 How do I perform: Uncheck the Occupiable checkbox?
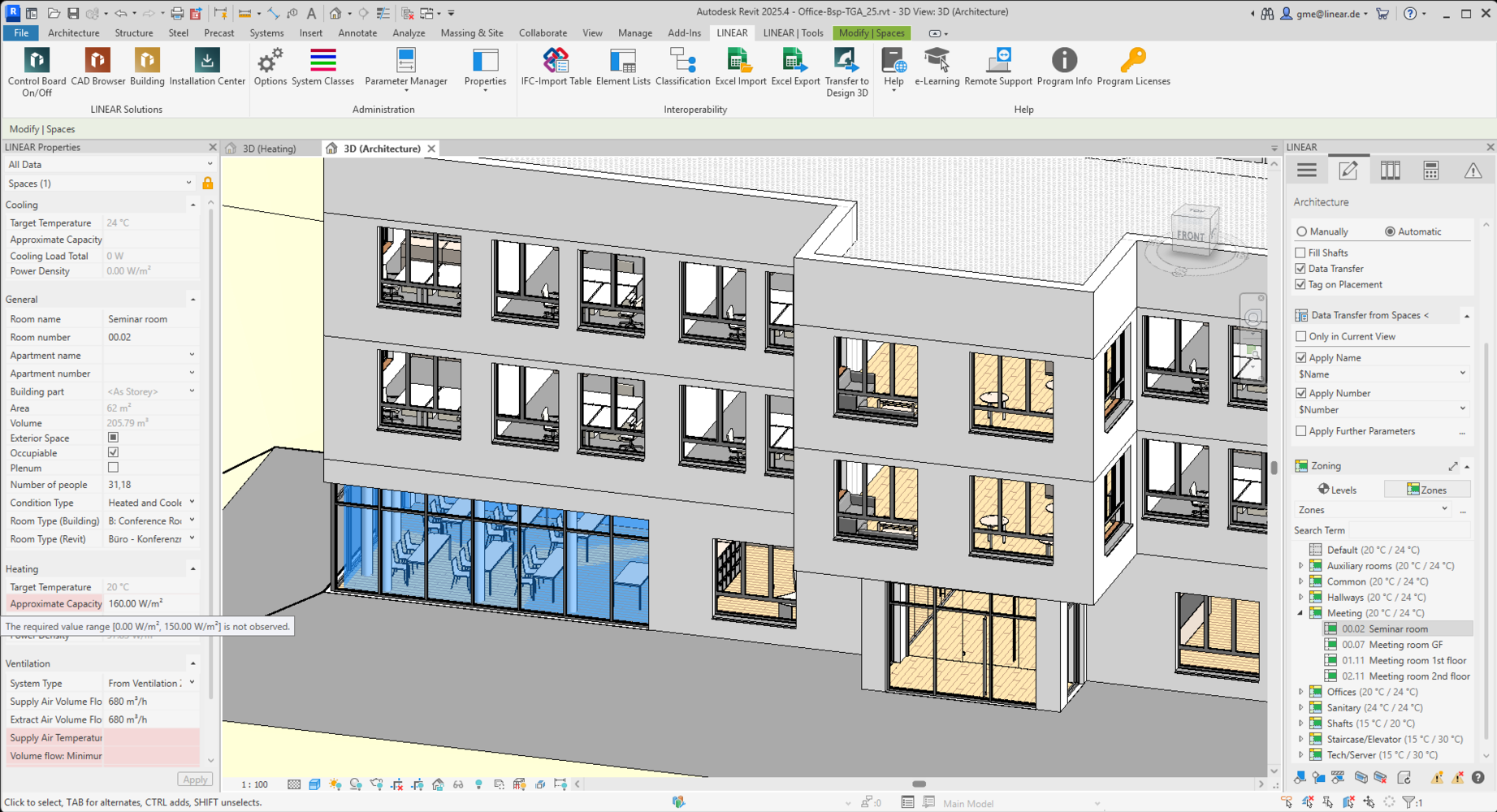point(113,453)
